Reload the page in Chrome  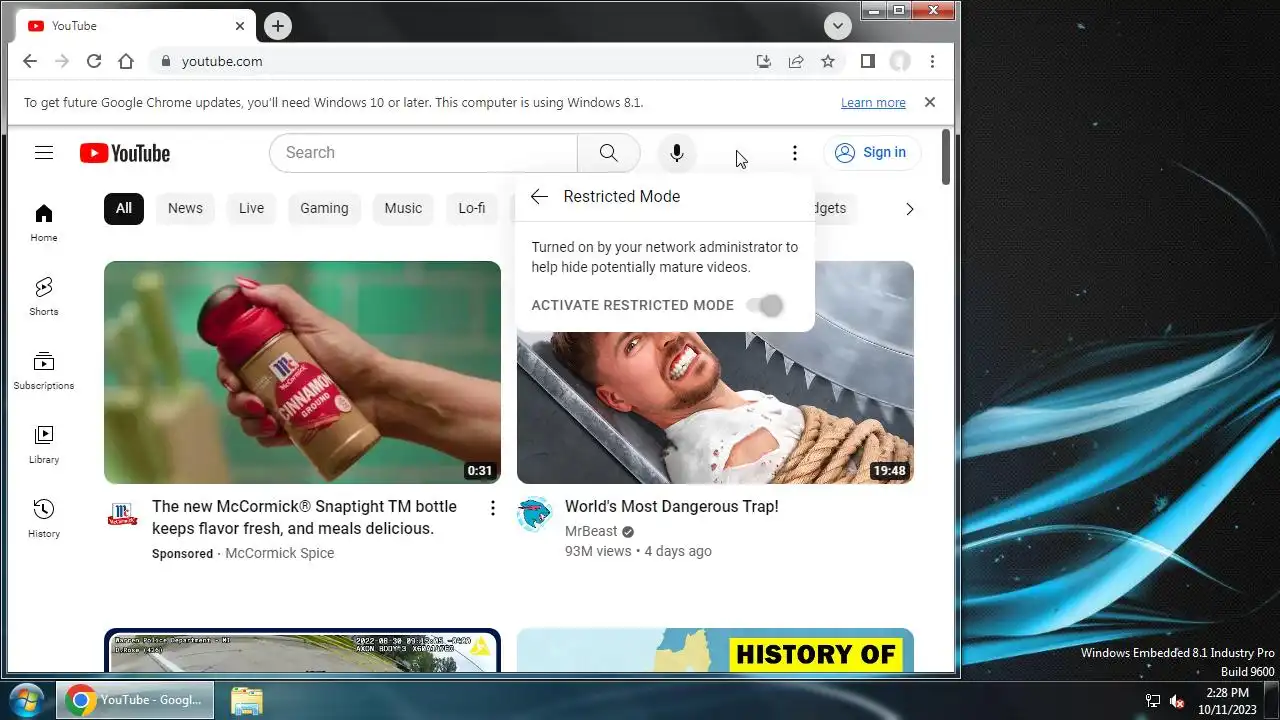pyautogui.click(x=94, y=61)
